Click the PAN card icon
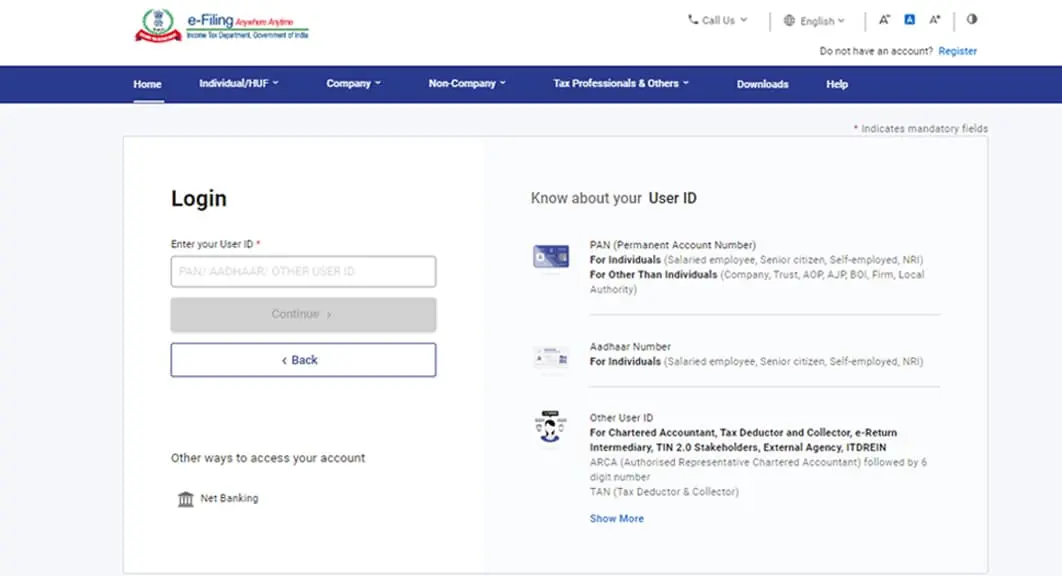This screenshot has width=1062, height=576. [551, 256]
